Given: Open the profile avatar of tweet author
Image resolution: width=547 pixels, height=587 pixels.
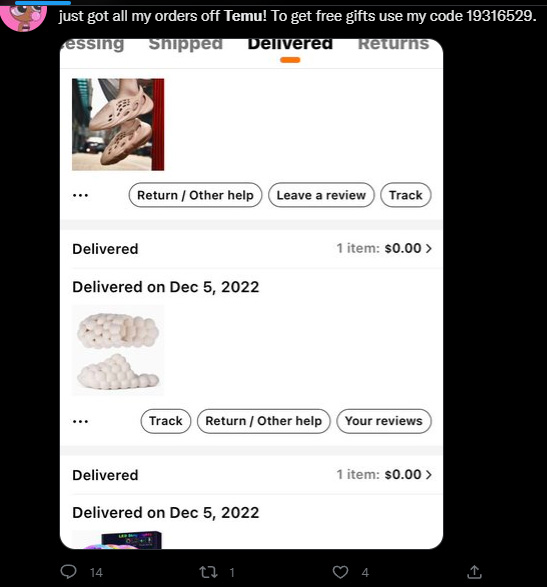Looking at the screenshot, I should (x=23, y=16).
